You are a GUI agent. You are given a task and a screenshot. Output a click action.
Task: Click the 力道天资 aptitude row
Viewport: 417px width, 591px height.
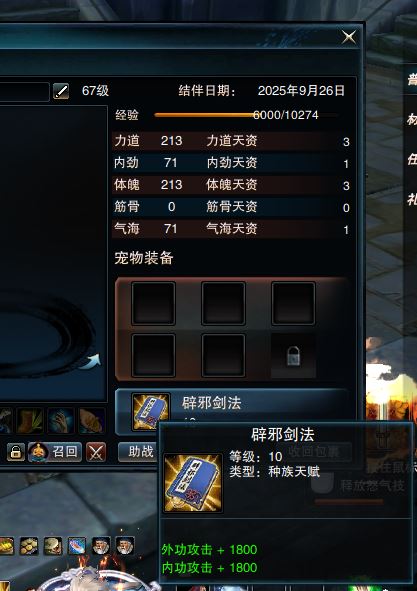pyautogui.click(x=231, y=141)
